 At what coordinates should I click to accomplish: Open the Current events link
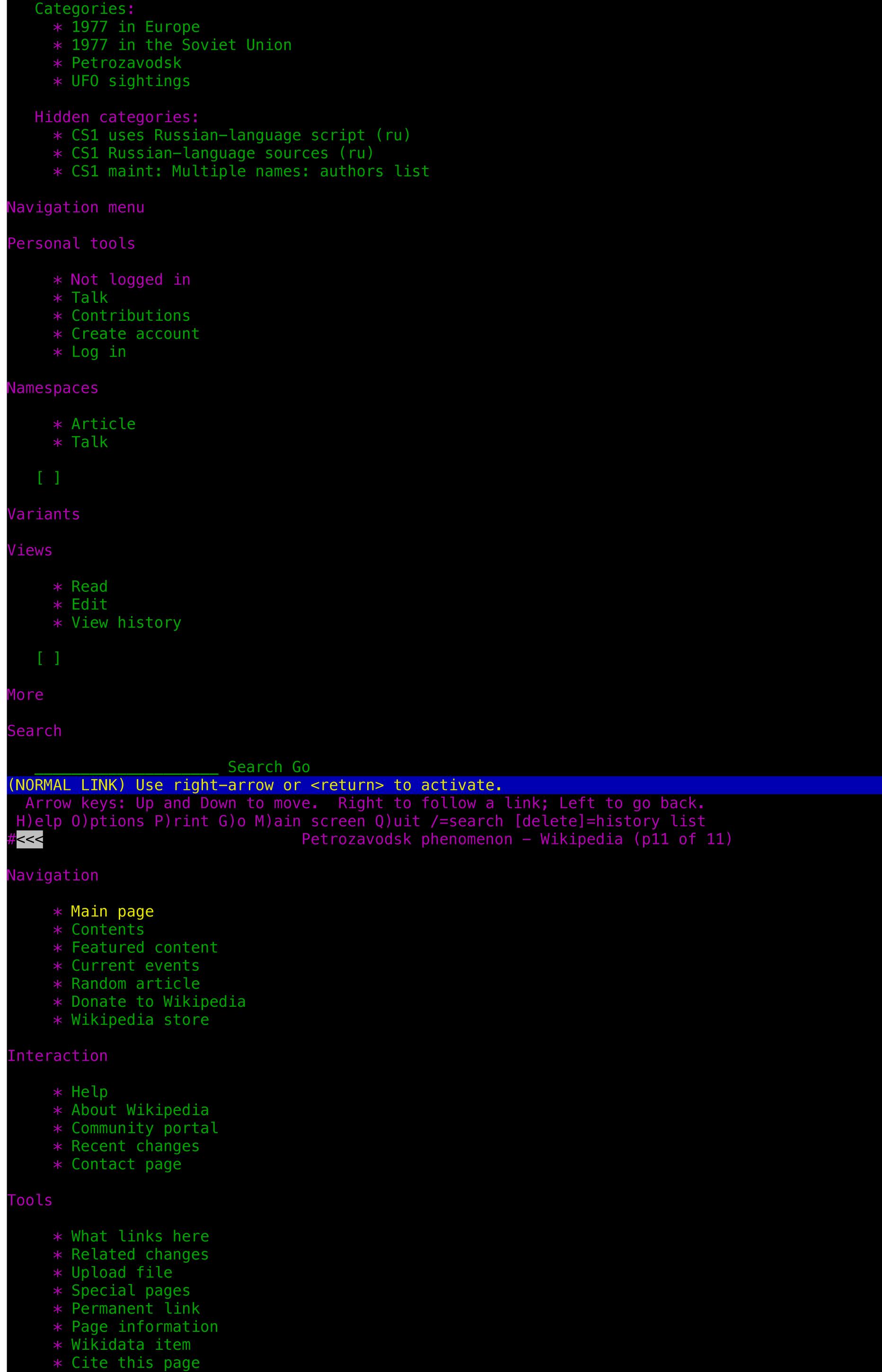pos(136,966)
